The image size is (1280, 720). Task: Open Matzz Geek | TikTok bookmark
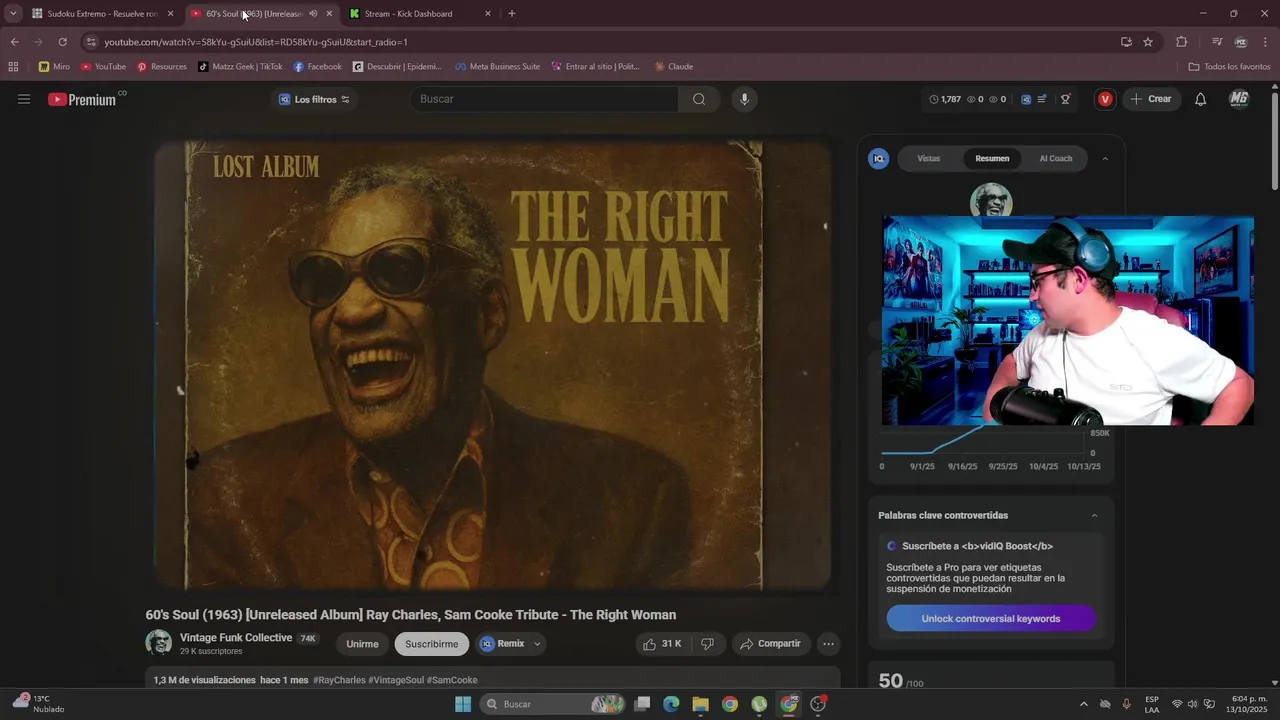point(240,67)
